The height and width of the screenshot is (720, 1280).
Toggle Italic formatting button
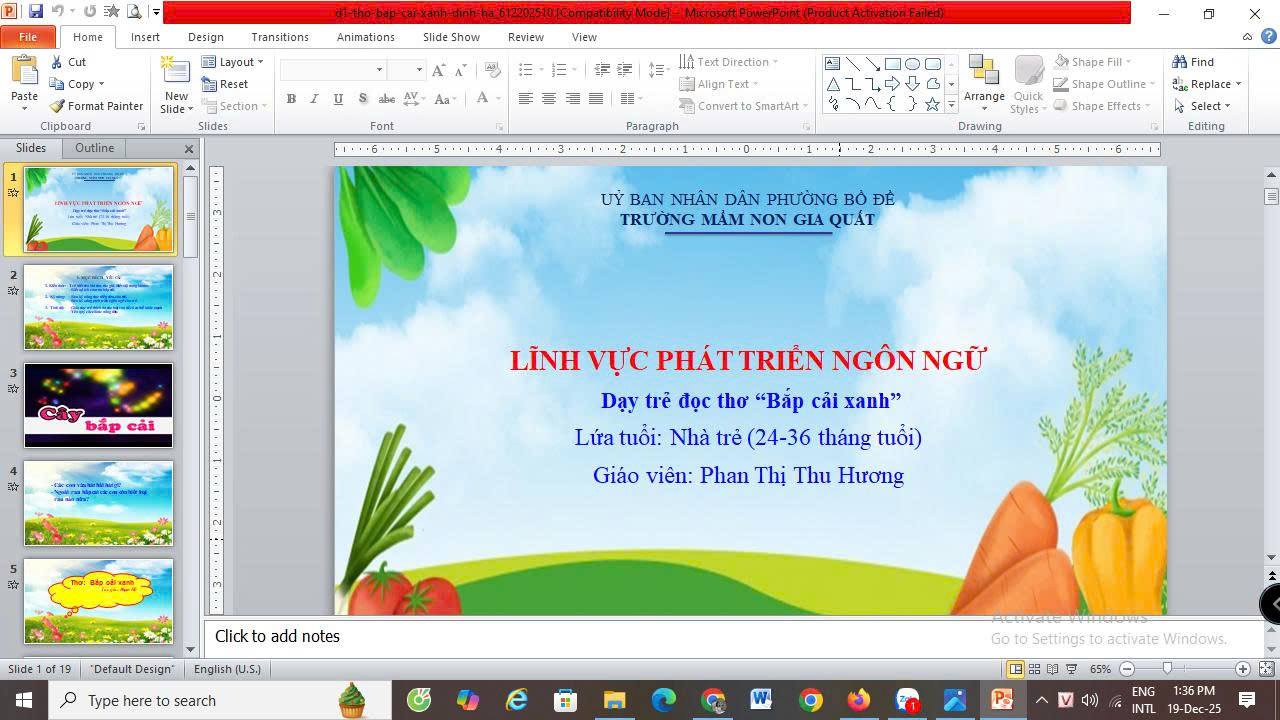click(x=314, y=99)
